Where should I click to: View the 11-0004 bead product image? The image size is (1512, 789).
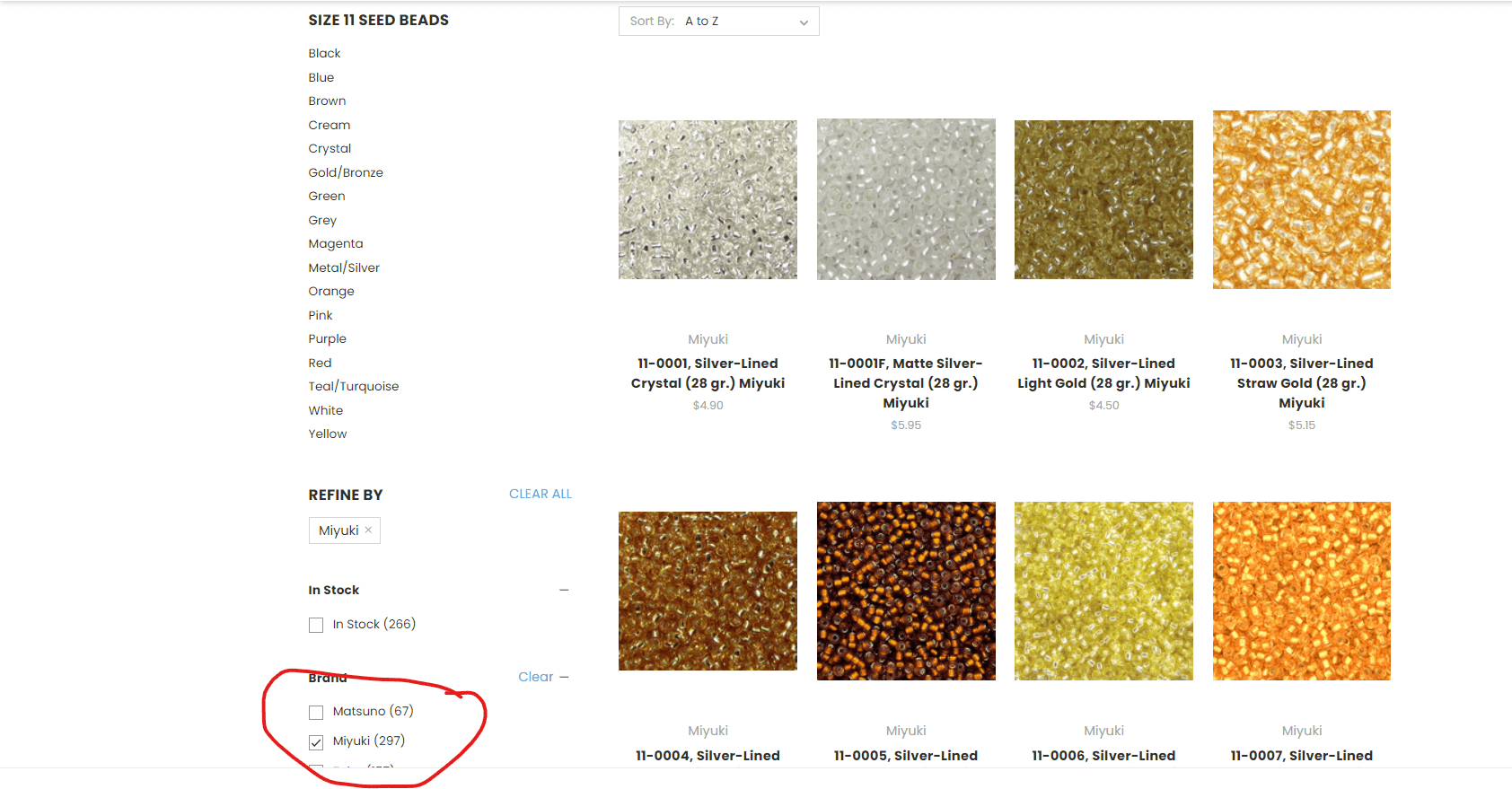click(x=708, y=591)
